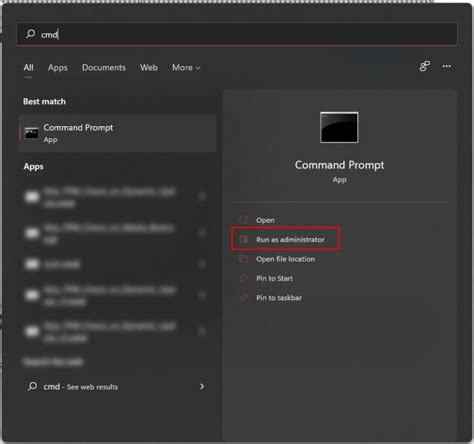
Task: Choose Open file location
Action: 285,259
